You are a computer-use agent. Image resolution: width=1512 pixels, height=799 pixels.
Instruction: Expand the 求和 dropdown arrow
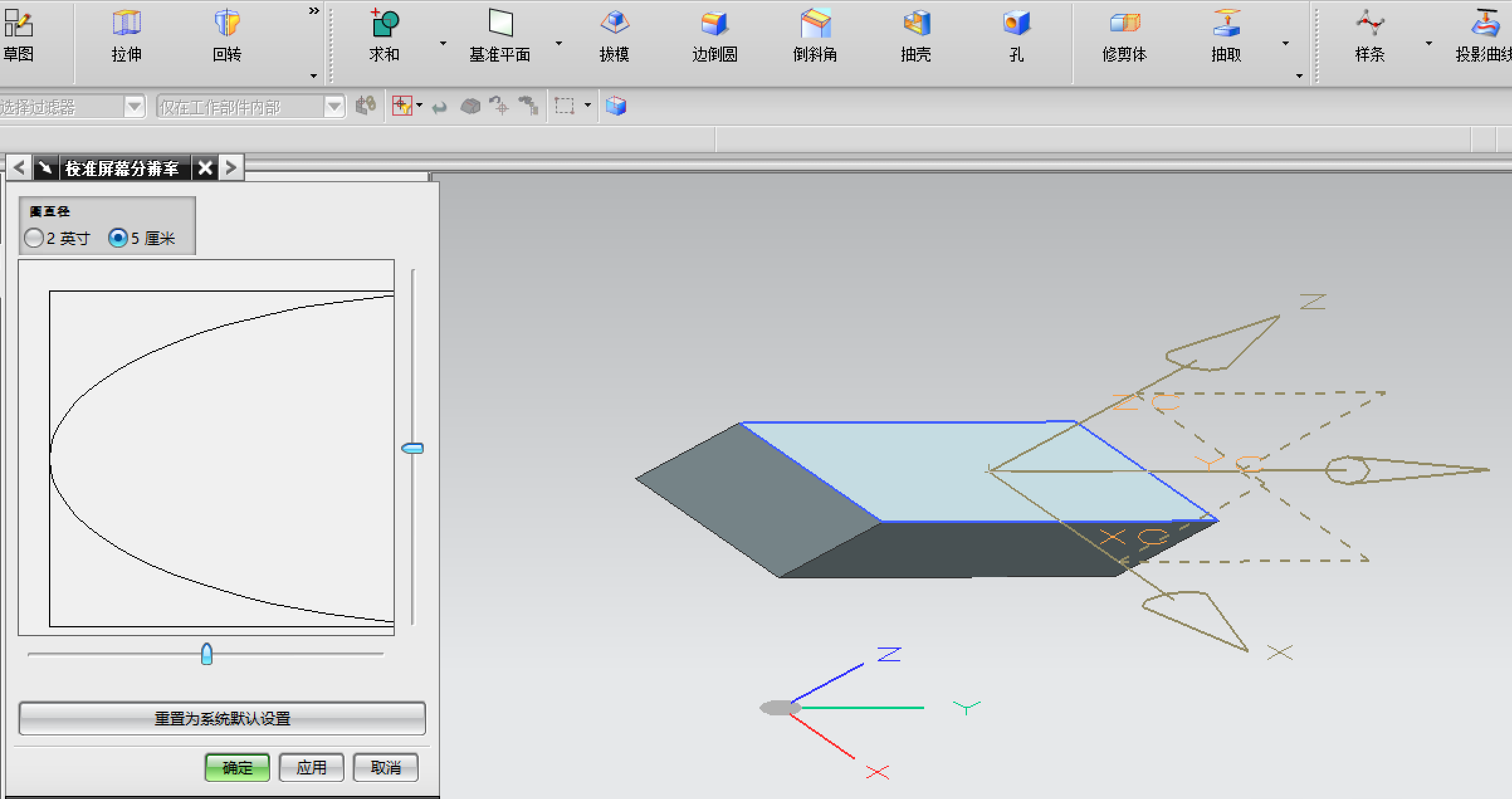pos(443,43)
